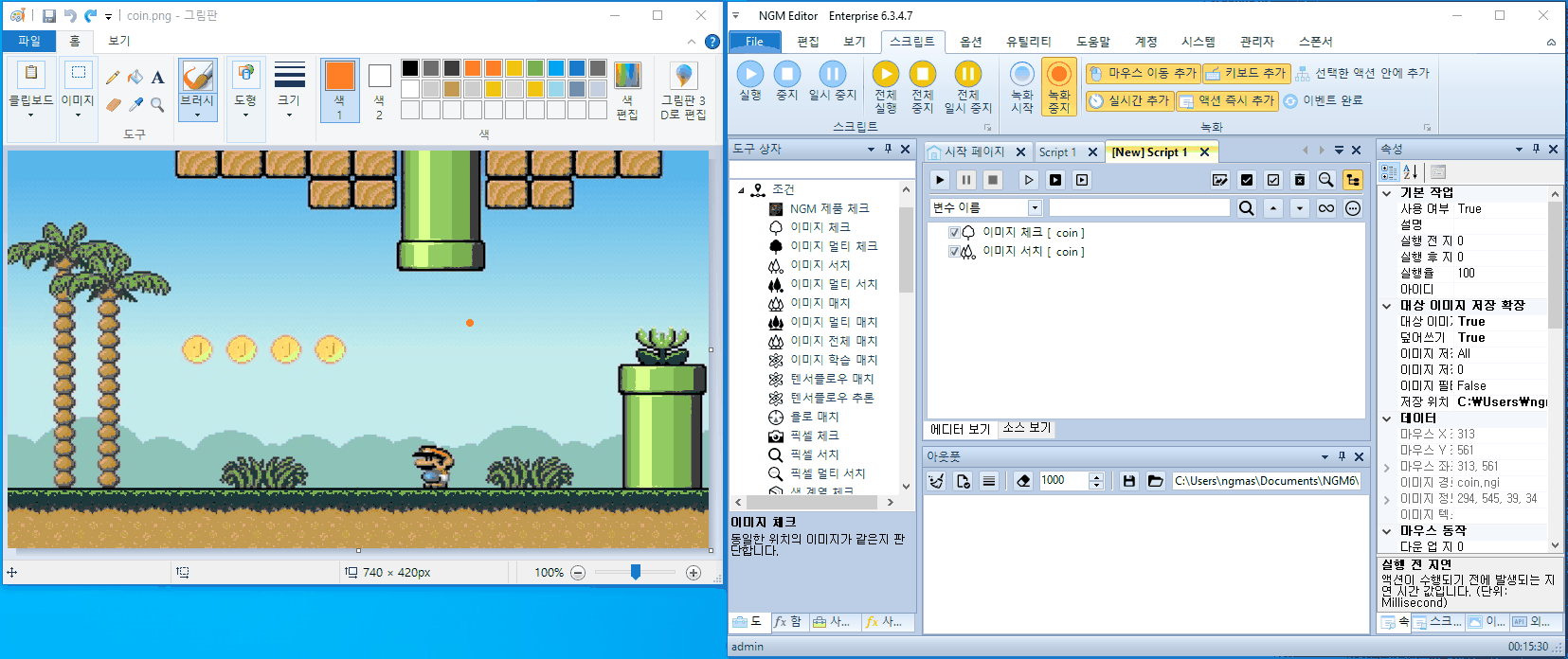The width and height of the screenshot is (1568, 659).
Task: Switch to 시작 페이지 tab
Action: tap(974, 152)
